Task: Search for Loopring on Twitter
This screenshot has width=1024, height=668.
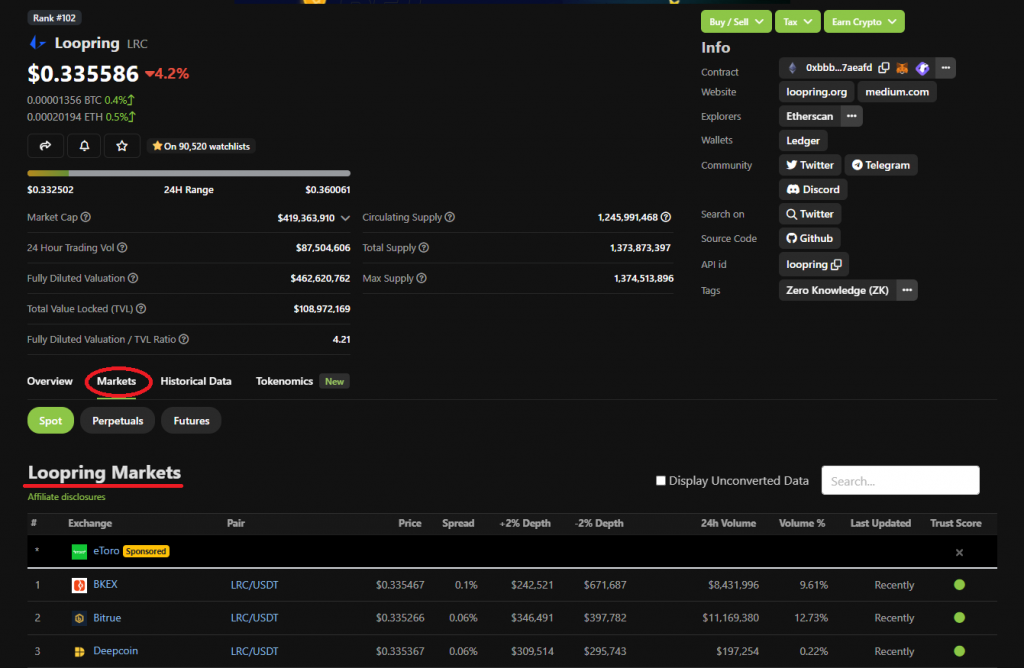Action: pyautogui.click(x=810, y=214)
